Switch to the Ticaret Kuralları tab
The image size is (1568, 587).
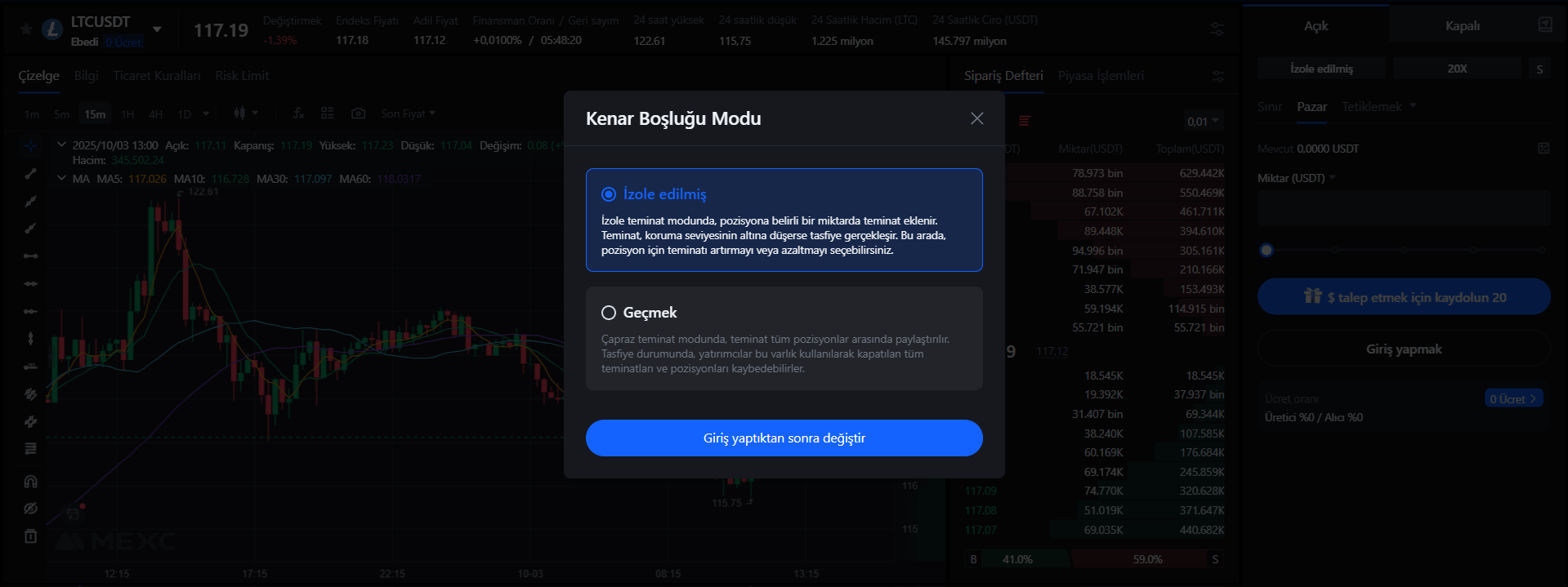(156, 76)
